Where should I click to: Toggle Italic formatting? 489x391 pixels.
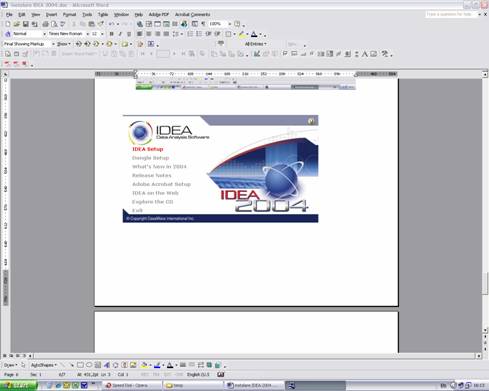(120, 34)
